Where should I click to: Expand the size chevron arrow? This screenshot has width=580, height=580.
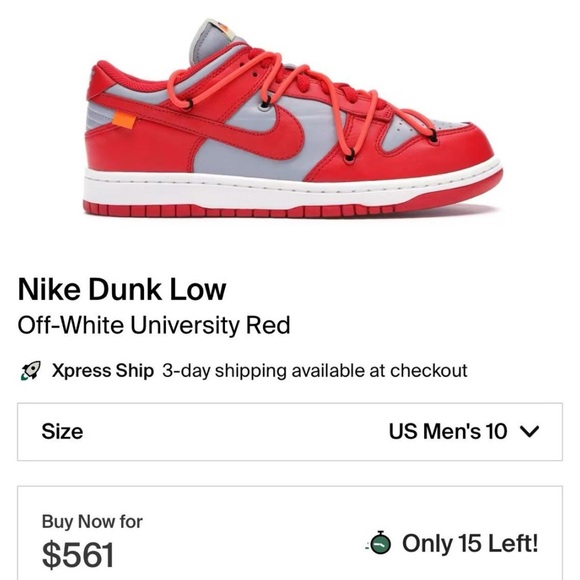(530, 431)
